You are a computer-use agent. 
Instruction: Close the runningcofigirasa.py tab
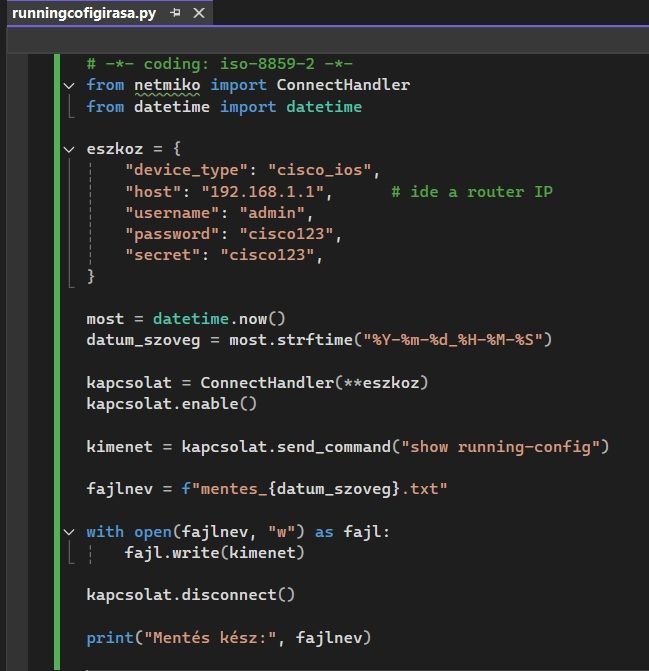point(199,13)
